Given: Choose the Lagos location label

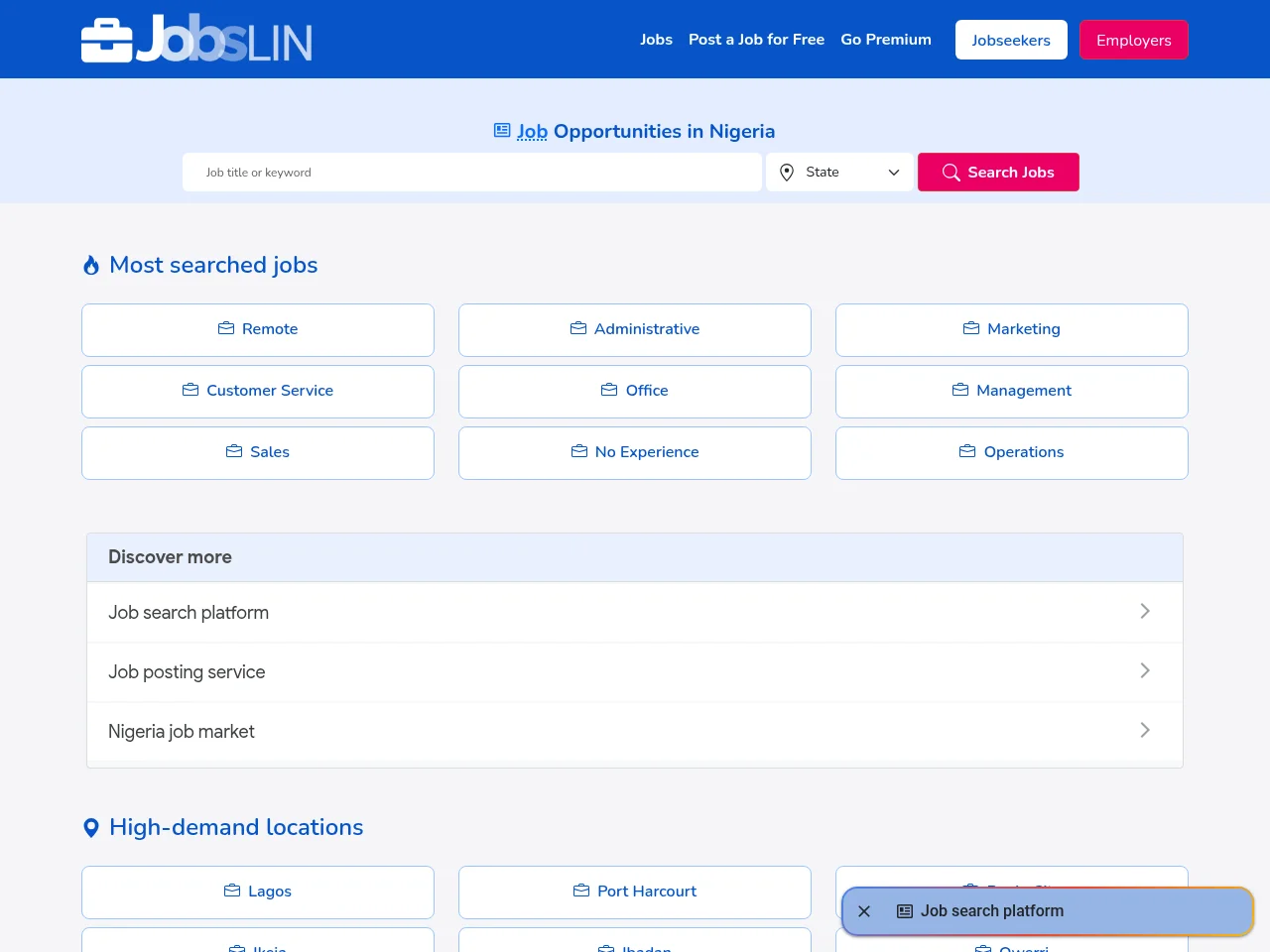Looking at the screenshot, I should 270,892.
